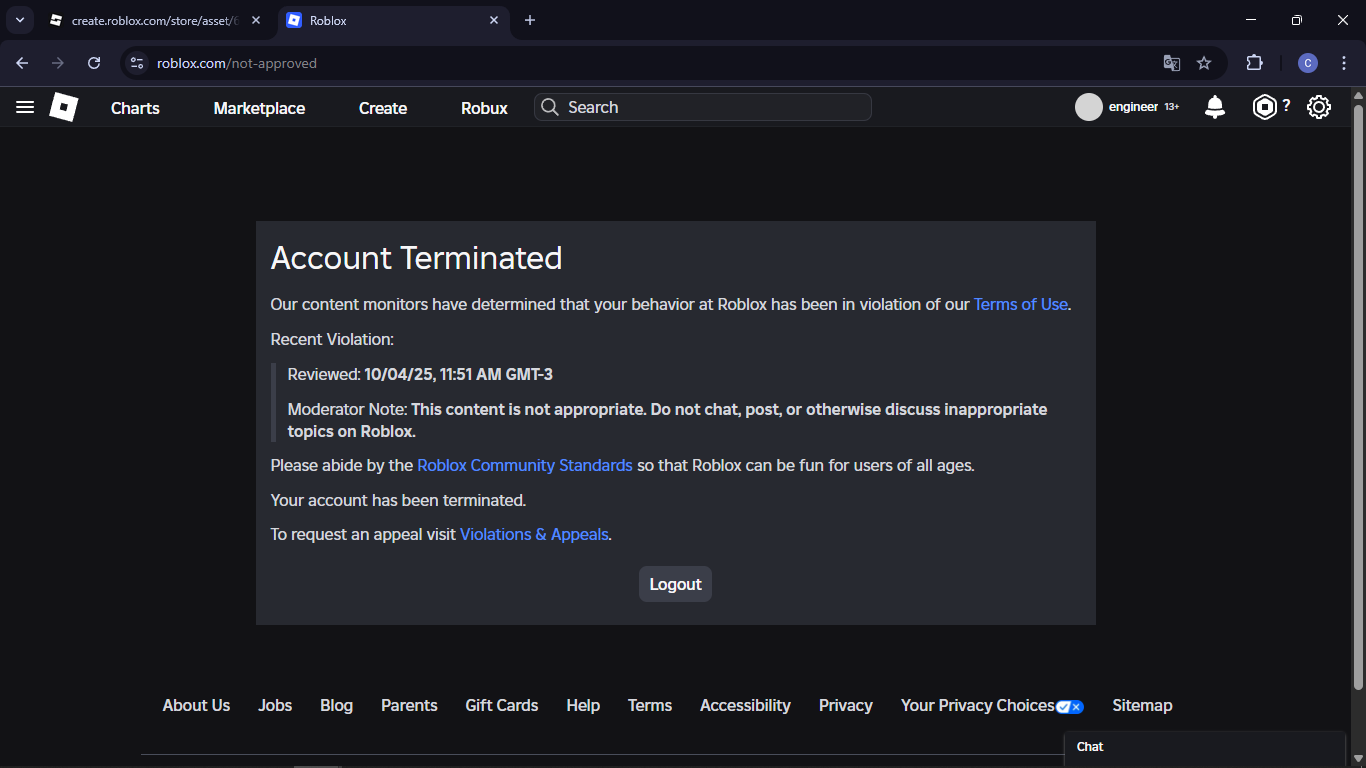Expand the Chat panel

click(1204, 747)
